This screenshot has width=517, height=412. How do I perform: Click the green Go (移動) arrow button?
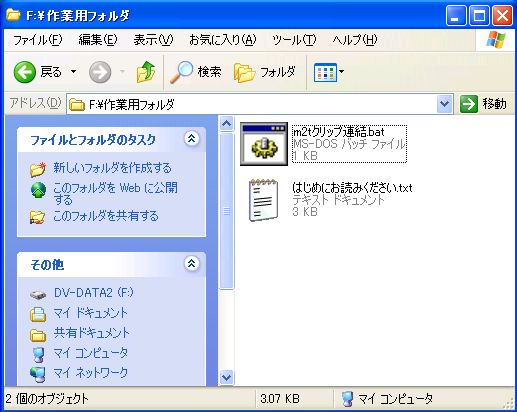click(469, 104)
